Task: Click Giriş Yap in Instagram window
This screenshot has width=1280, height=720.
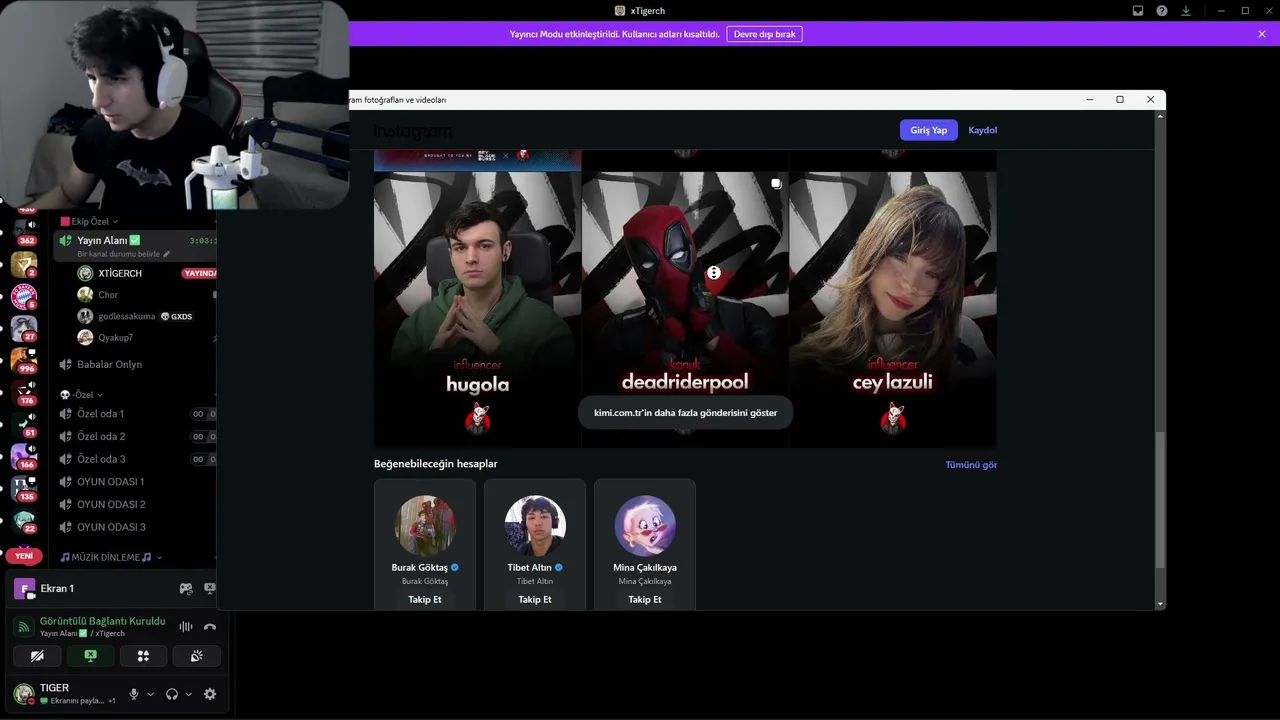Action: point(929,130)
